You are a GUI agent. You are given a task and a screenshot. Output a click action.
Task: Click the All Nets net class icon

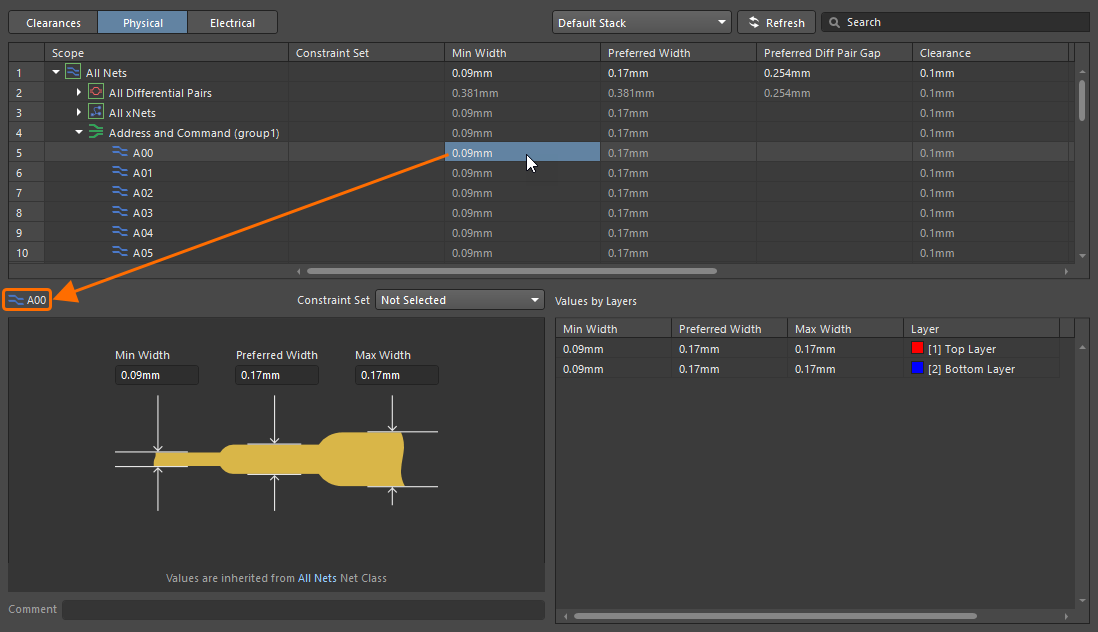[73, 72]
